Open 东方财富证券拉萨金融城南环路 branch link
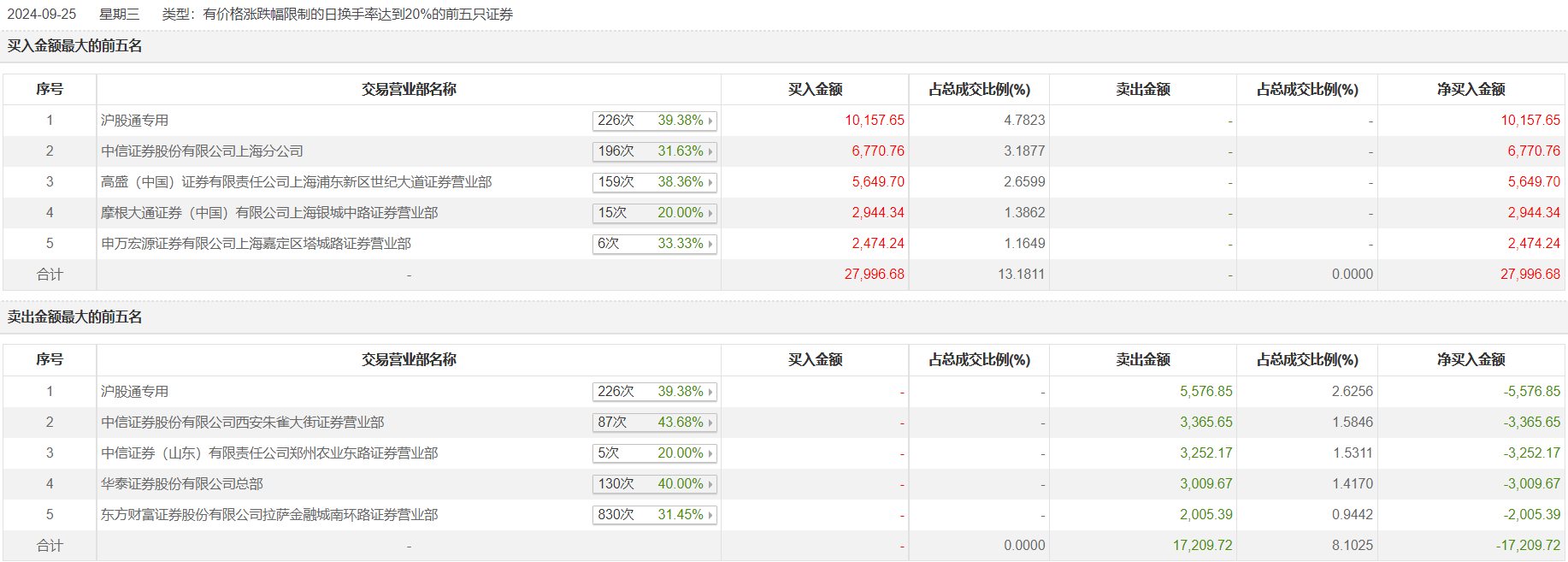 (269, 515)
